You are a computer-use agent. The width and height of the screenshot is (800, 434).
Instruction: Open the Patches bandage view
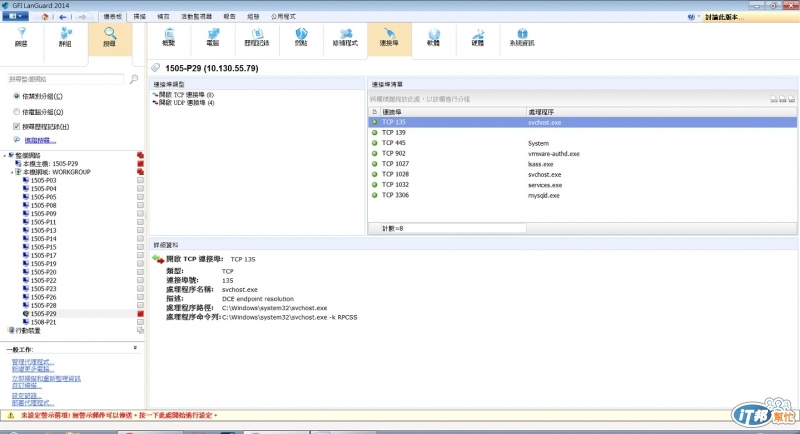tap(345, 38)
